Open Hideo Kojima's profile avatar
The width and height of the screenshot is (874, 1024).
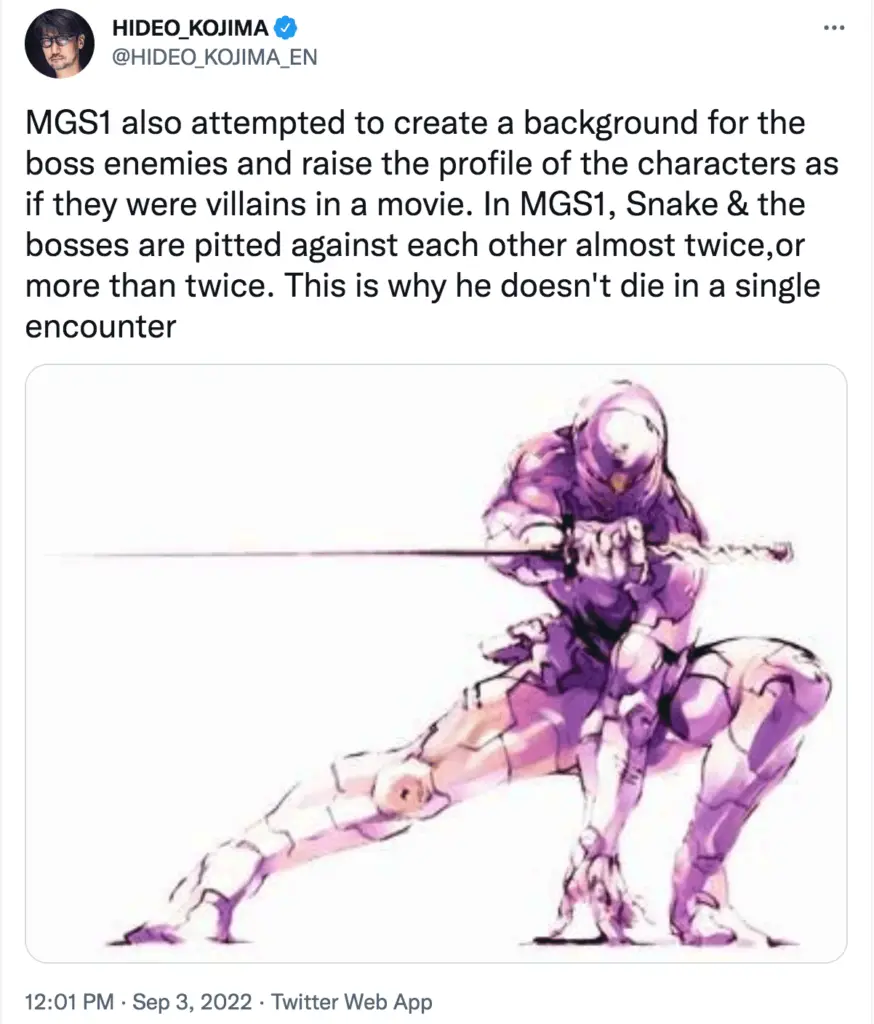click(59, 44)
